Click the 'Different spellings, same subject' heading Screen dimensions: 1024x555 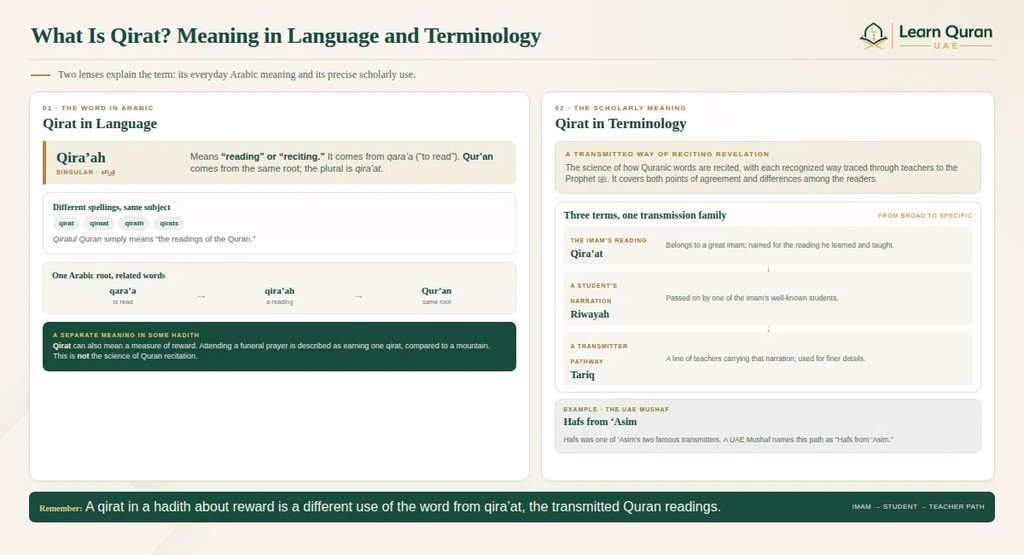(112, 207)
